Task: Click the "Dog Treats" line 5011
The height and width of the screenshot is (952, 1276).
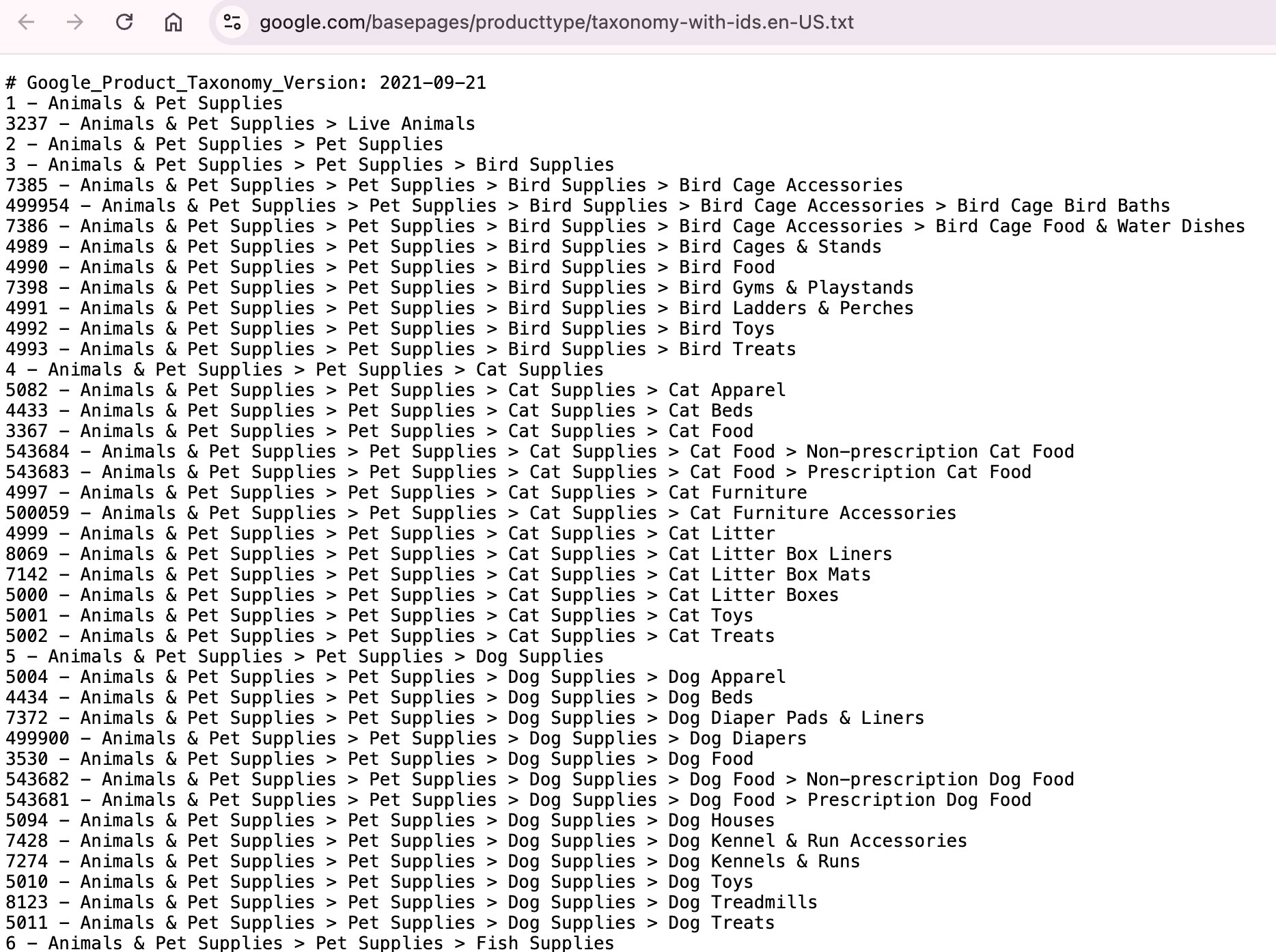Action: pos(390,923)
